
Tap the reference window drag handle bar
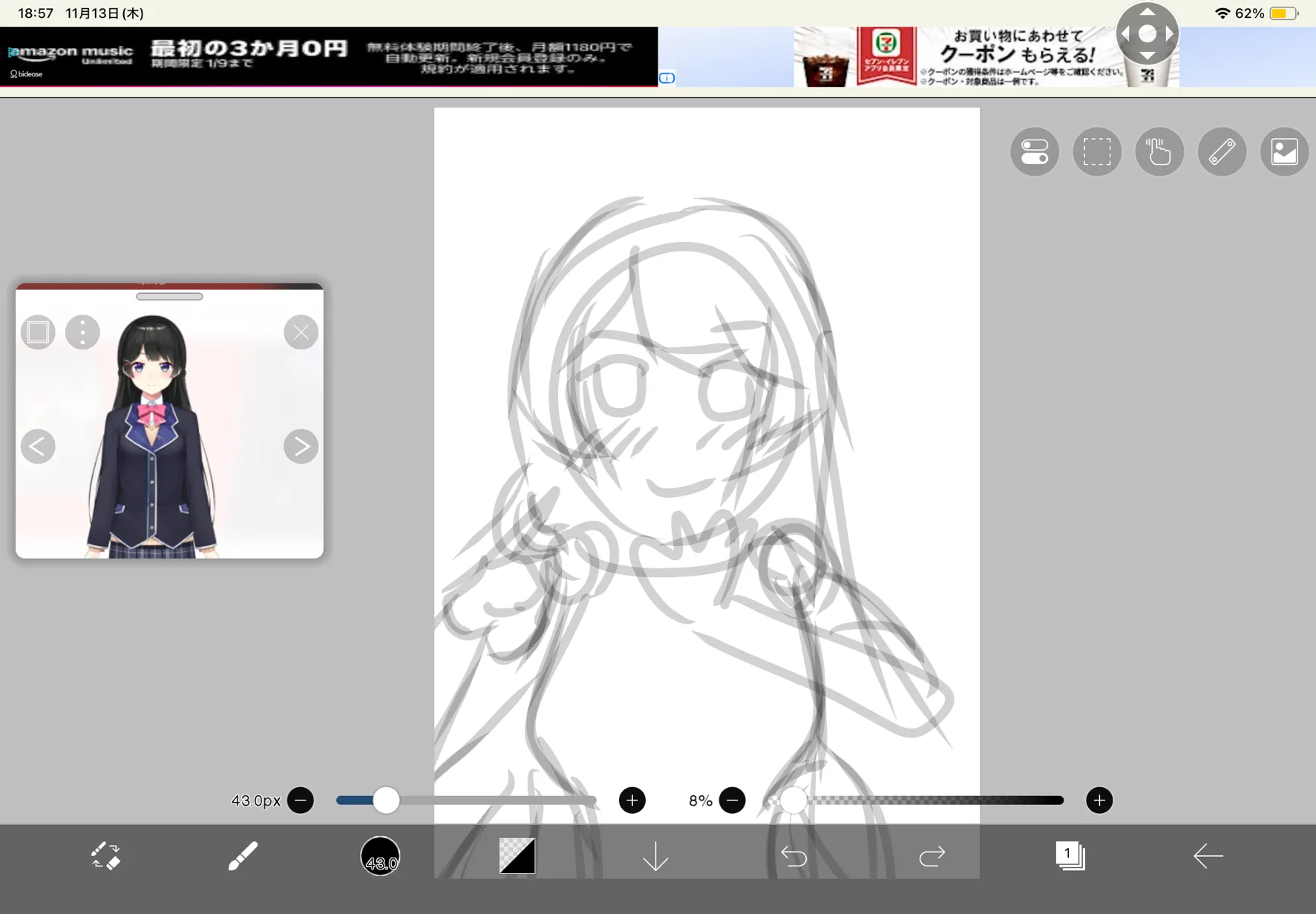coord(169,297)
